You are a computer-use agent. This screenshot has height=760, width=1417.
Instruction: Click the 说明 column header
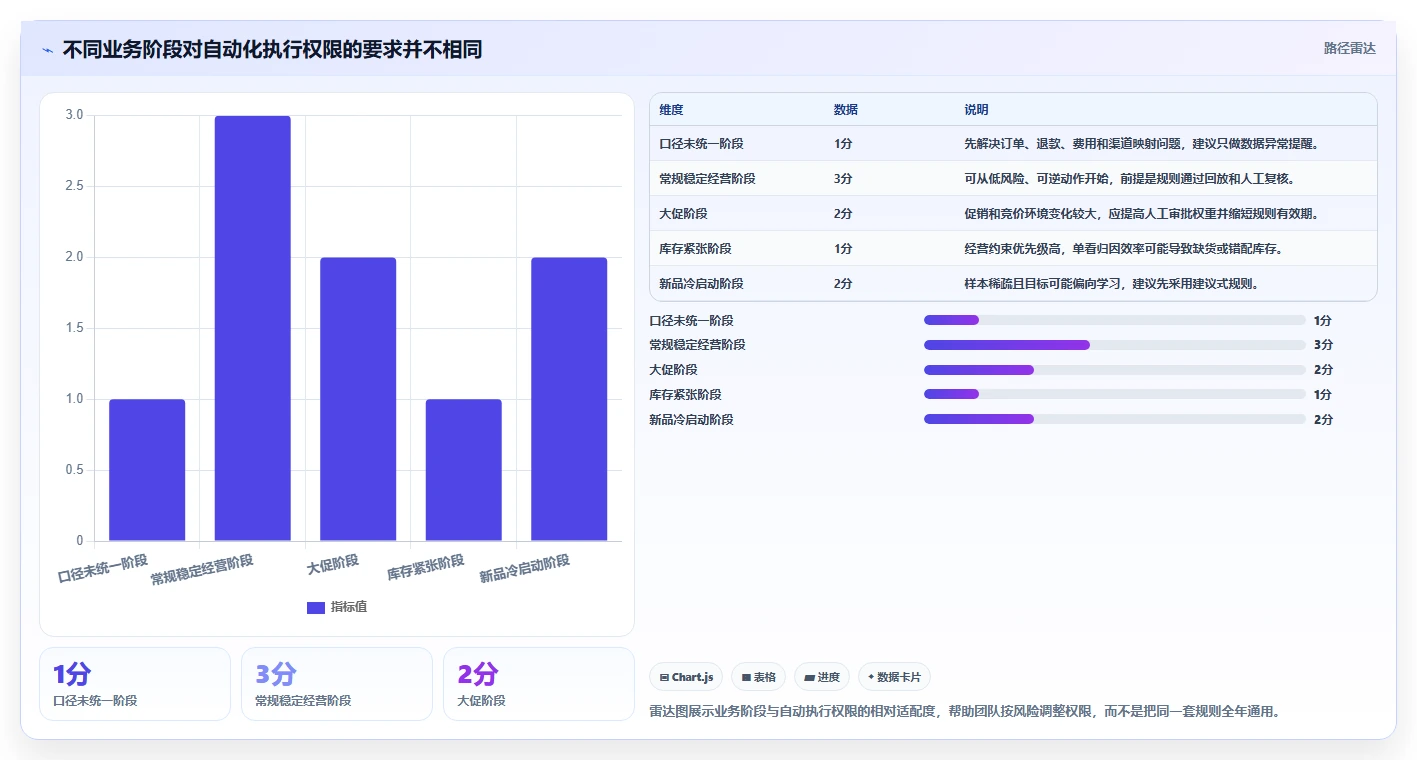[976, 109]
